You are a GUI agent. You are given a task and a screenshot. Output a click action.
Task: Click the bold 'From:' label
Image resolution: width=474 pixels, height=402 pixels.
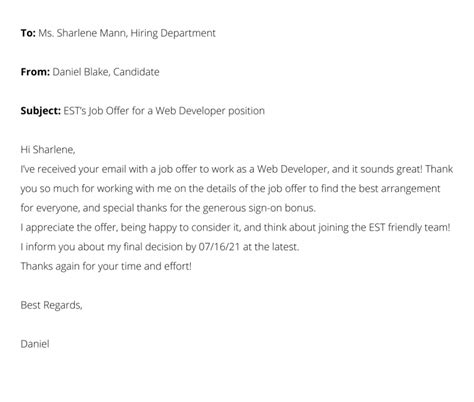pos(35,72)
